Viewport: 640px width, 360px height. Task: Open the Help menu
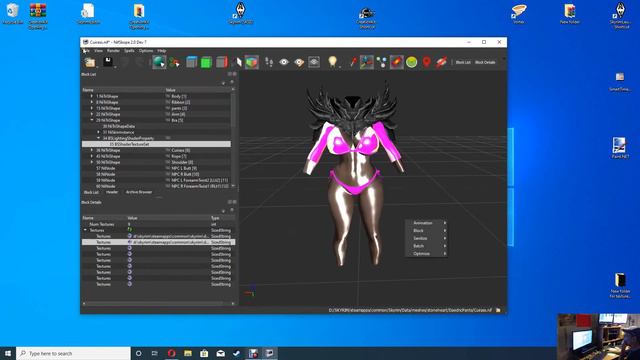click(x=162, y=51)
